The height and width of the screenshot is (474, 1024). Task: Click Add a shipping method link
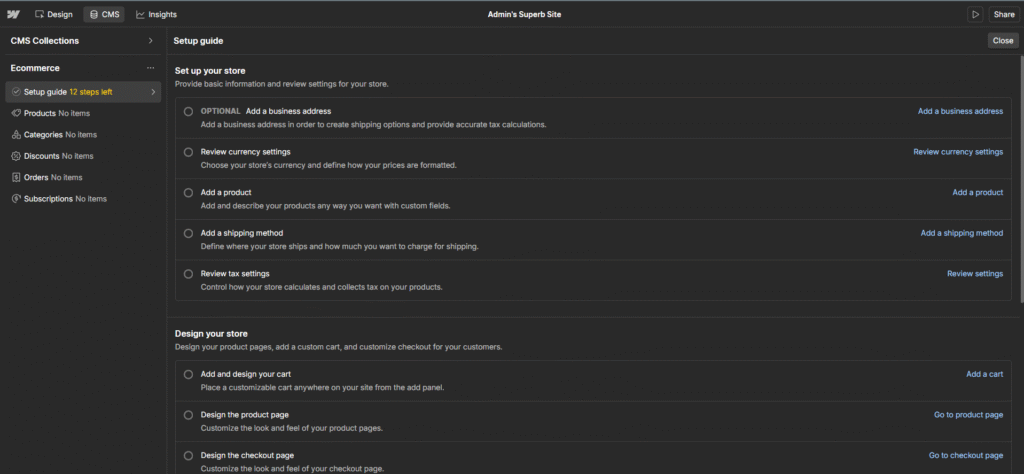click(962, 233)
